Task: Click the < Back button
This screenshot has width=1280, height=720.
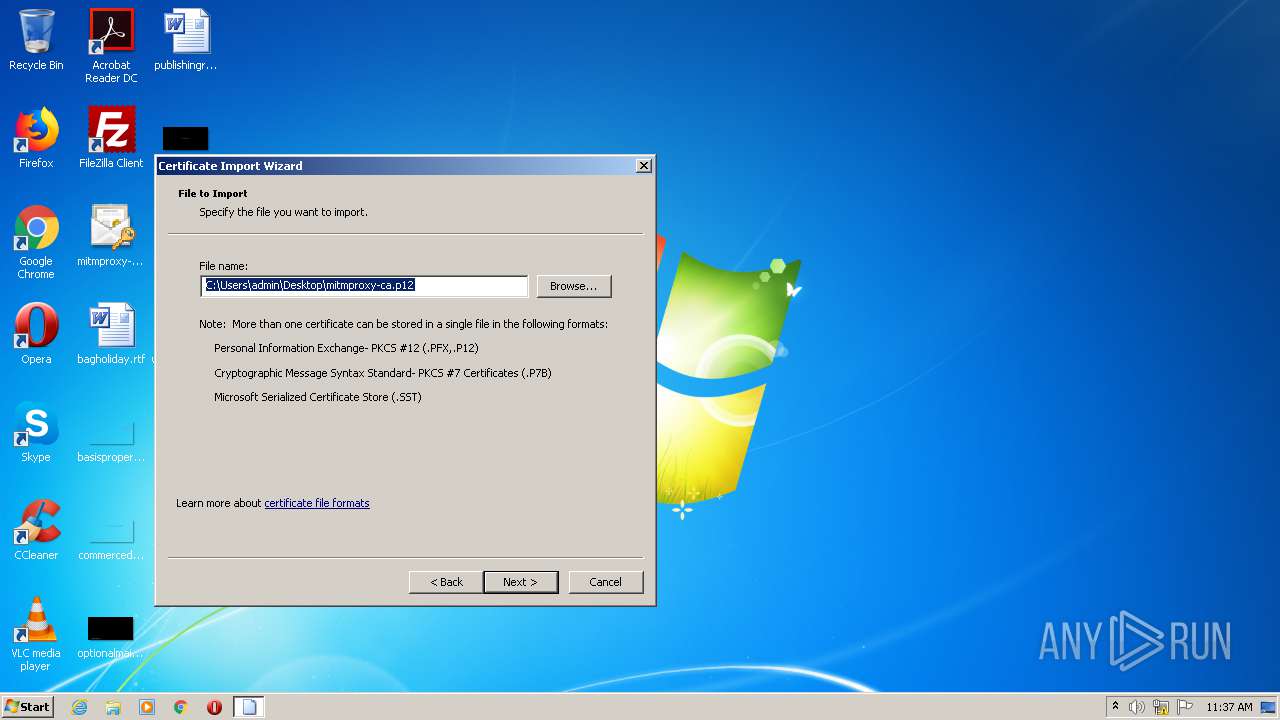Action: (x=446, y=582)
